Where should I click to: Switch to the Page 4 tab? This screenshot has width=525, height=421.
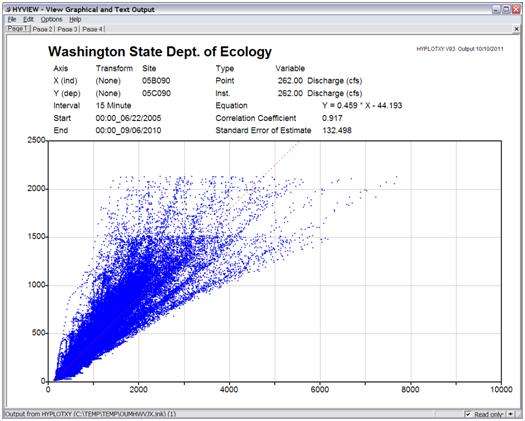[92, 29]
